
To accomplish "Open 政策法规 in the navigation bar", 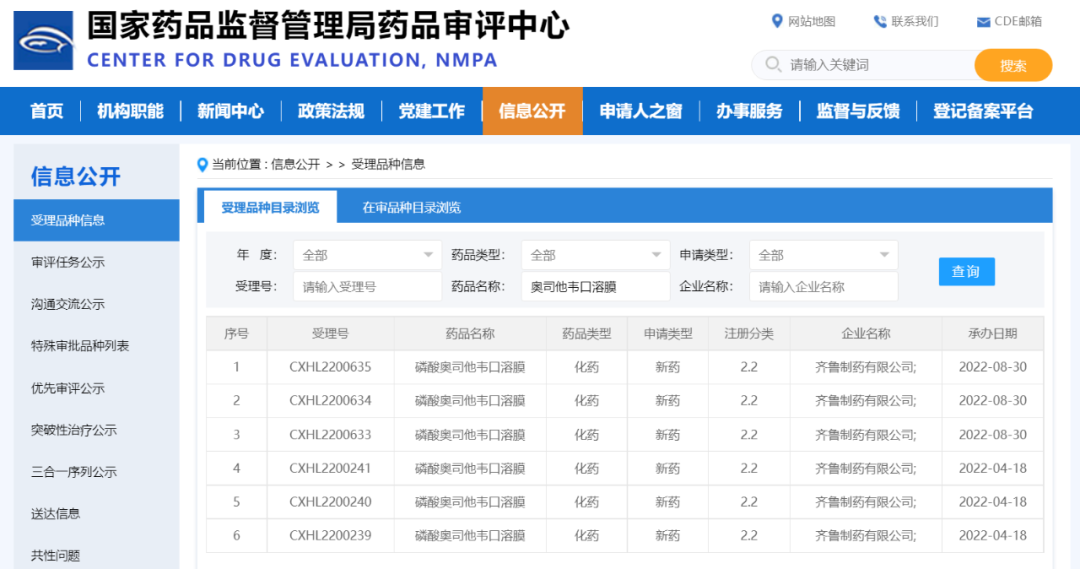I will 331,111.
